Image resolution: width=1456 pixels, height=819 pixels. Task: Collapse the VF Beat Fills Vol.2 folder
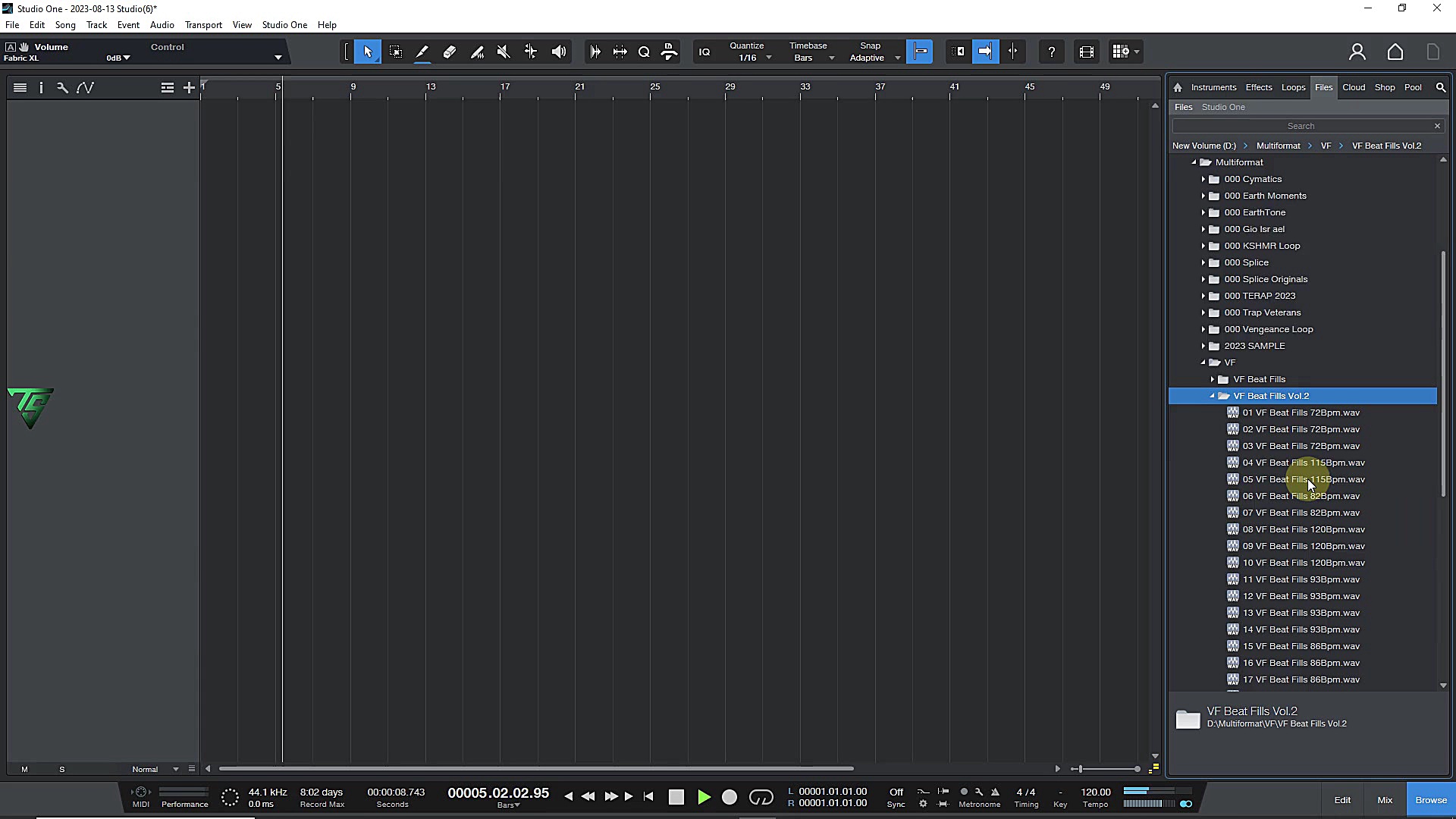[1213, 395]
